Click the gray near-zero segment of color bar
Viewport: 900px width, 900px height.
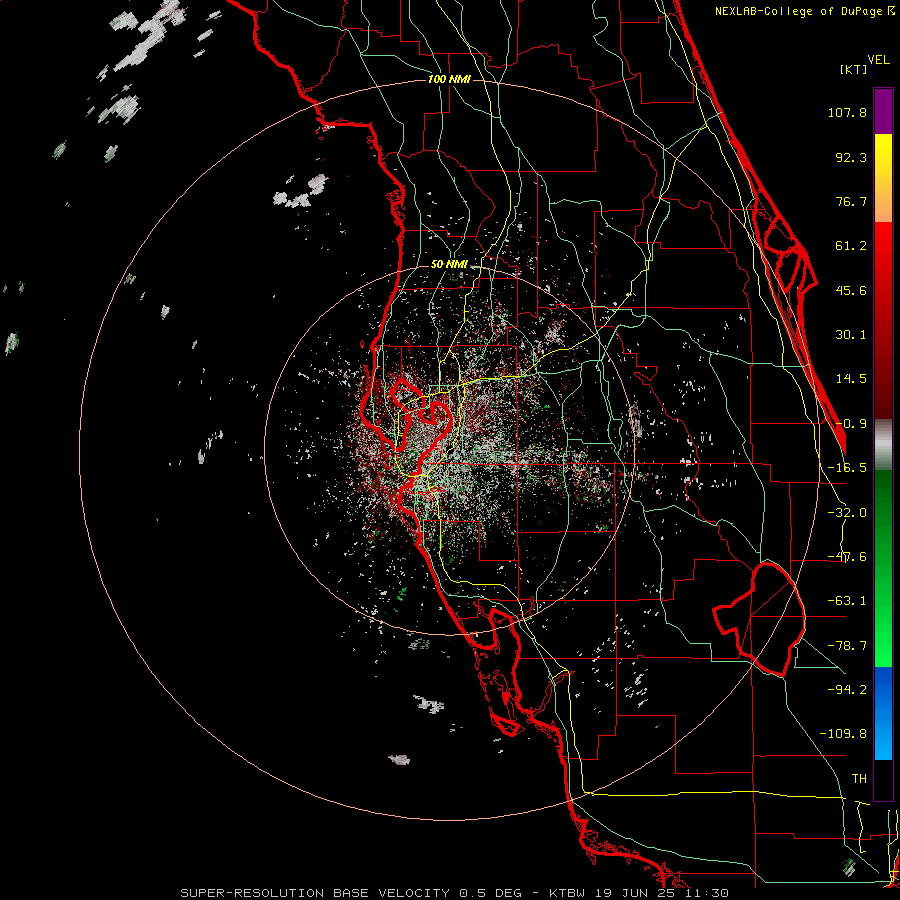883,444
